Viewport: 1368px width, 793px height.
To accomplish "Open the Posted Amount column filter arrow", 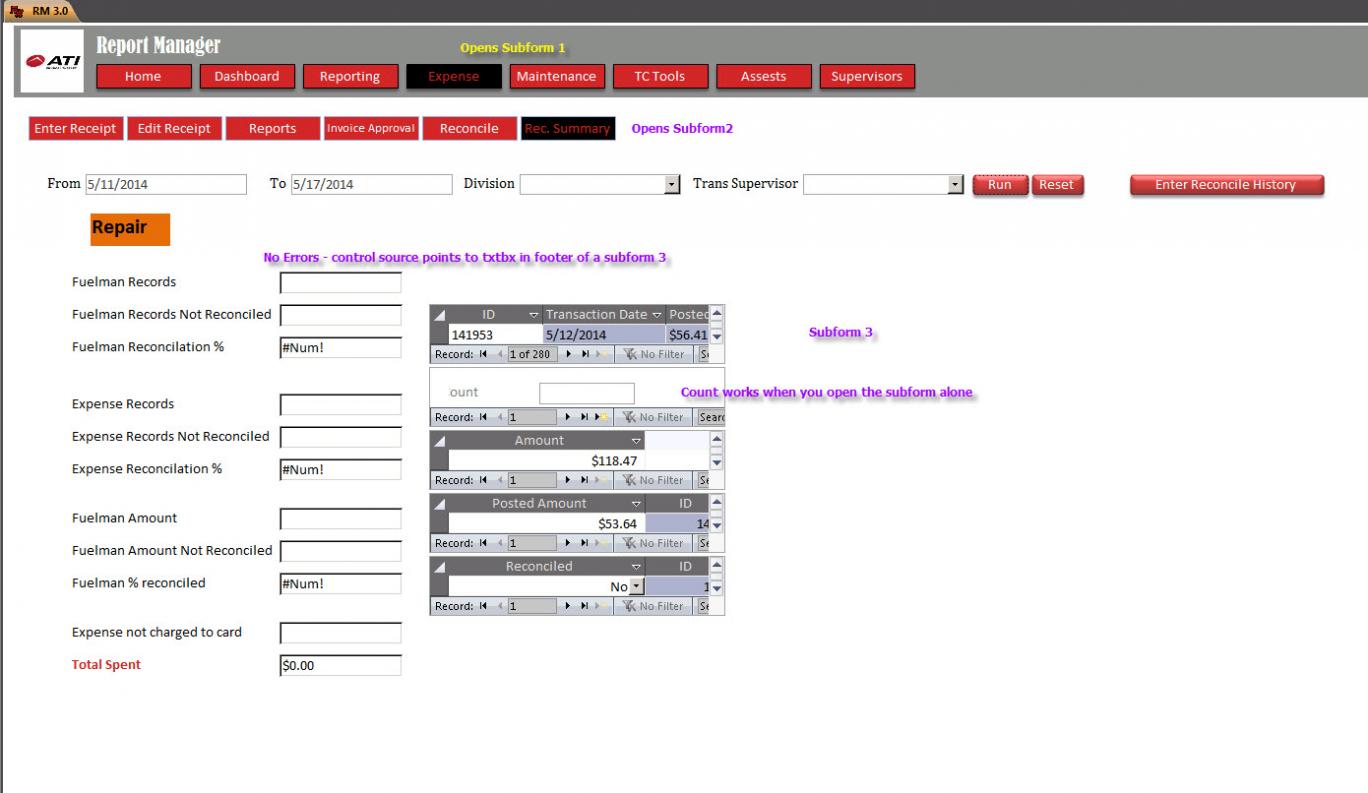I will point(637,504).
